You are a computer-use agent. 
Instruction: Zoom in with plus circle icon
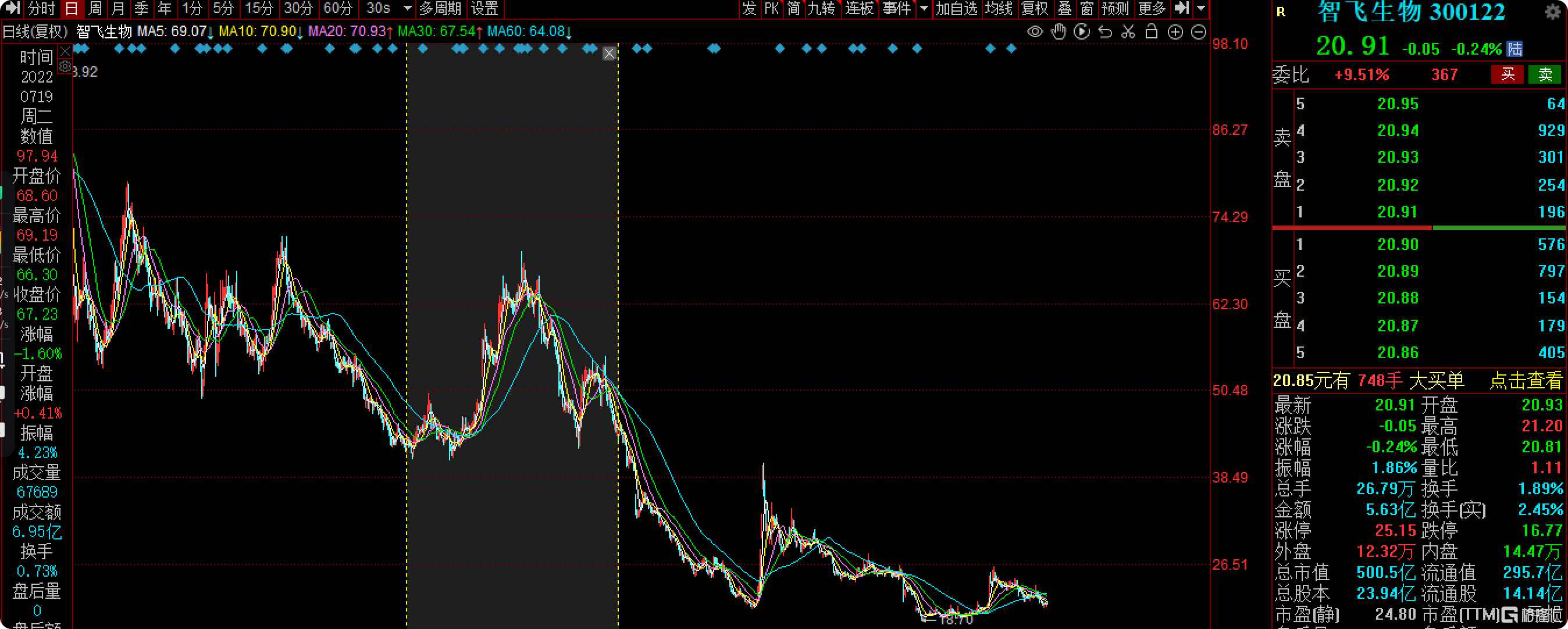(1175, 31)
